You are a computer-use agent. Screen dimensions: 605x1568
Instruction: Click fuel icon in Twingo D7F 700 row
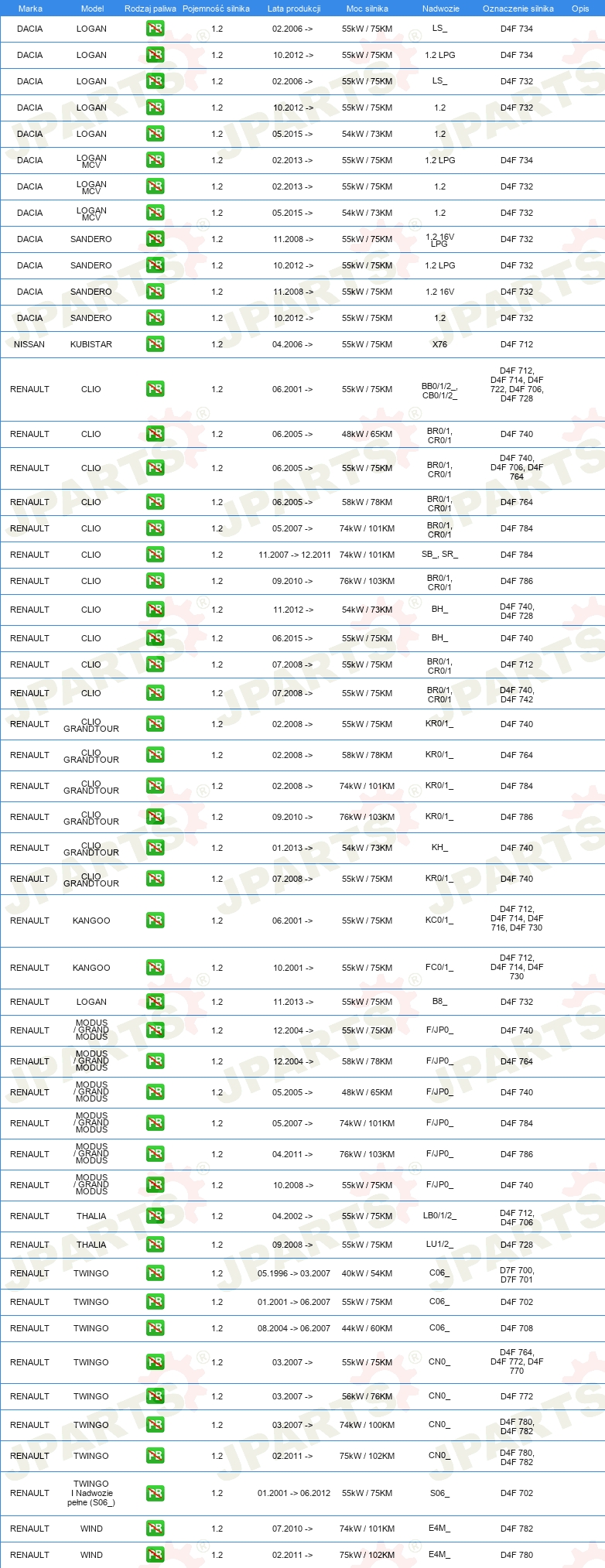click(x=156, y=1273)
